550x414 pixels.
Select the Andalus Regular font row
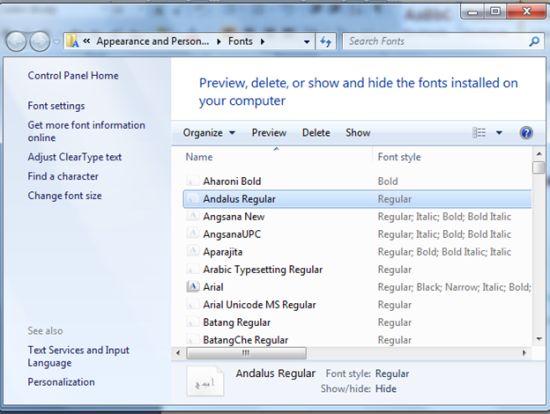tap(357, 199)
